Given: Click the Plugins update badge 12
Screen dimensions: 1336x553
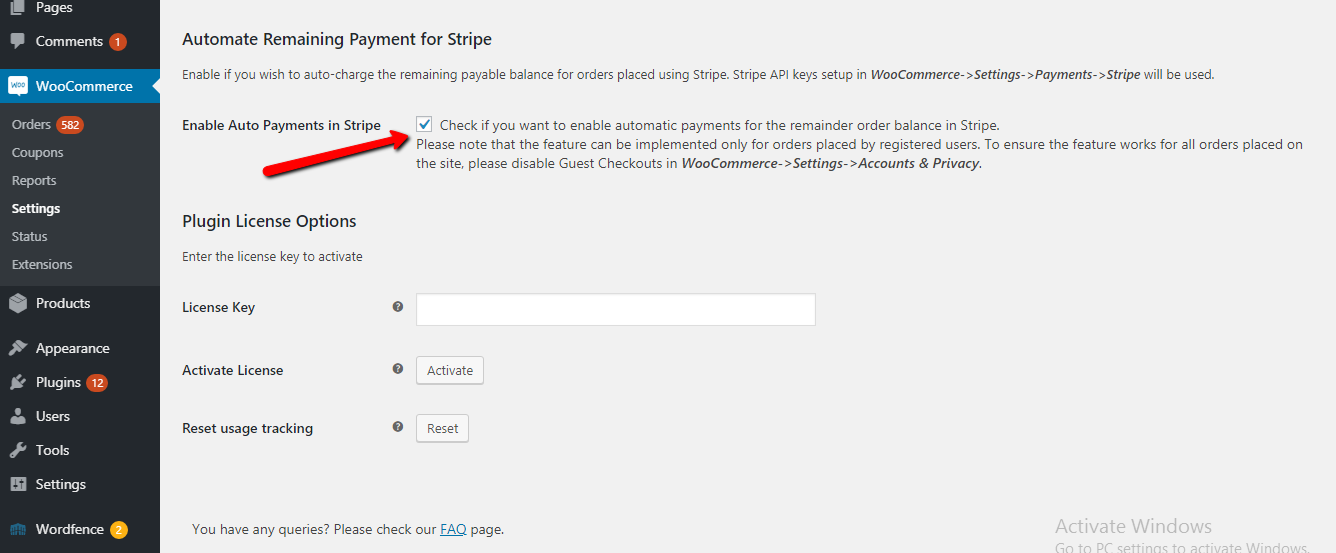Looking at the screenshot, I should 97,383.
